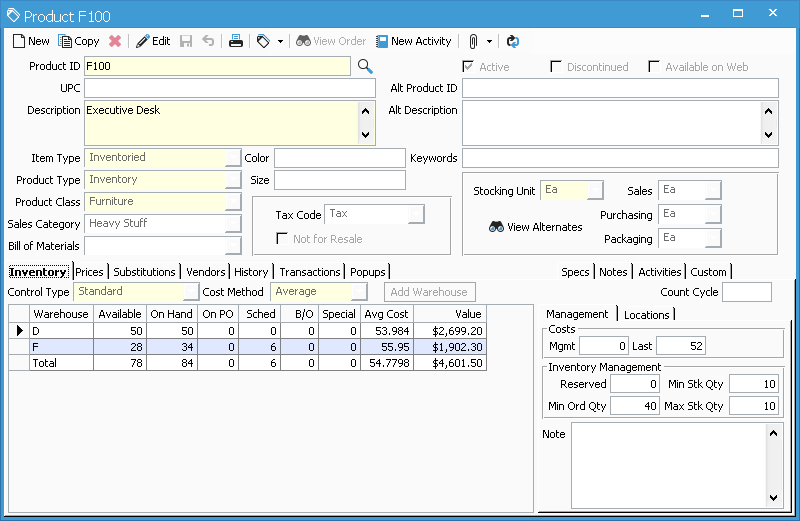The height and width of the screenshot is (521, 800).
Task: Open the Stocking Unit dropdown
Action: [595, 191]
